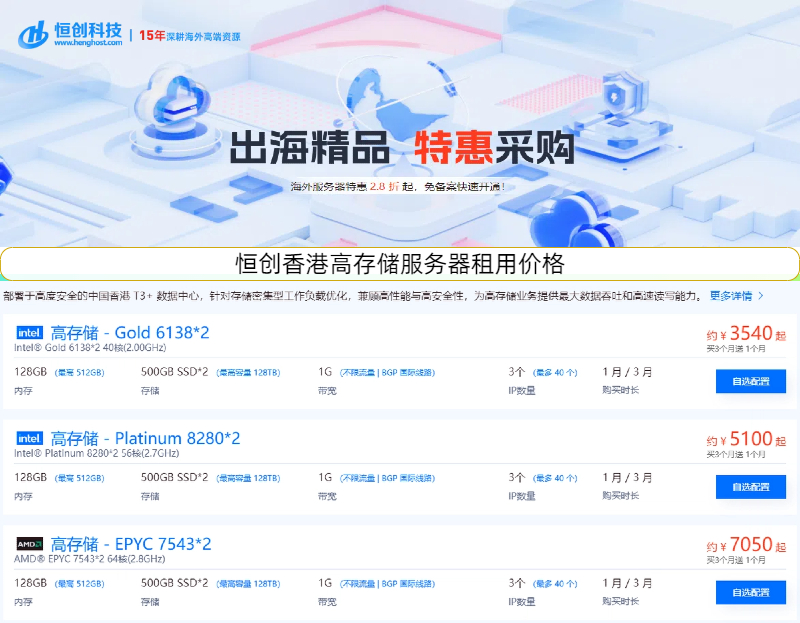Screen dimensions: 800x623
Task: Click the Intel logo beside Gold 6138*2
Action: coord(30,333)
